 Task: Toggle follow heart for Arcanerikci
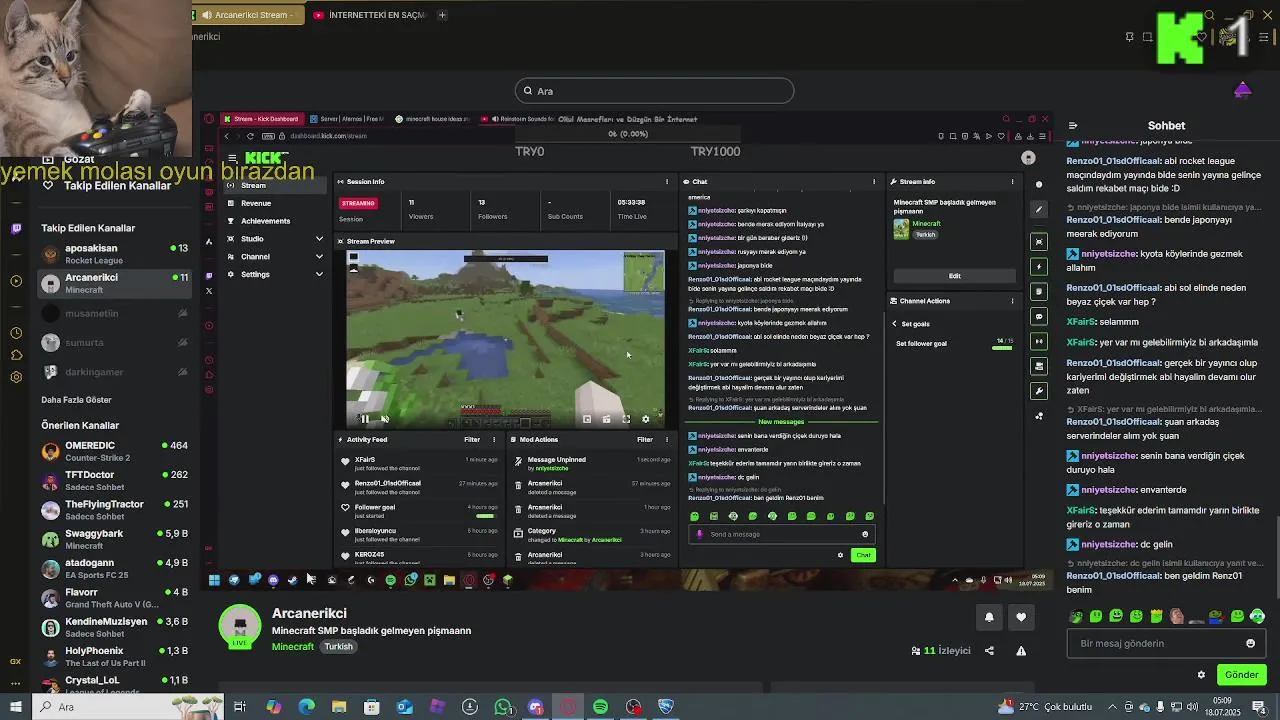[1021, 617]
